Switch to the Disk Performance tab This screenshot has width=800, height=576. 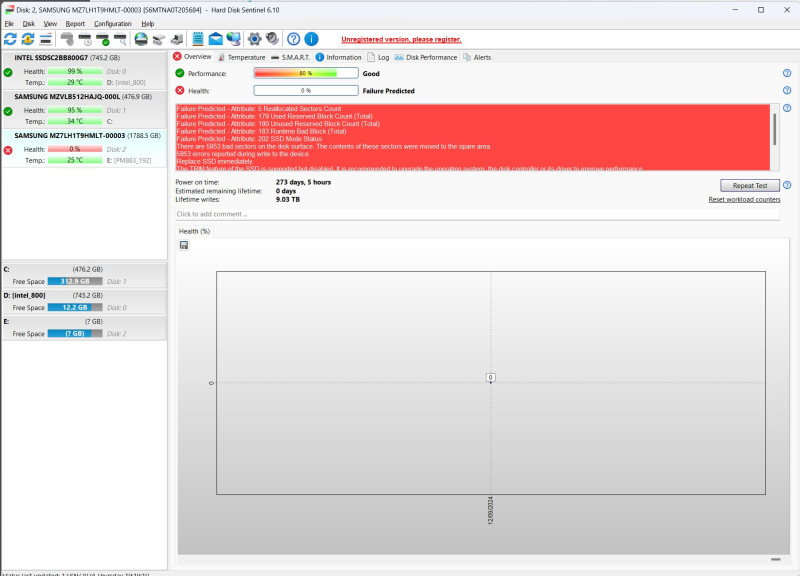click(x=426, y=57)
